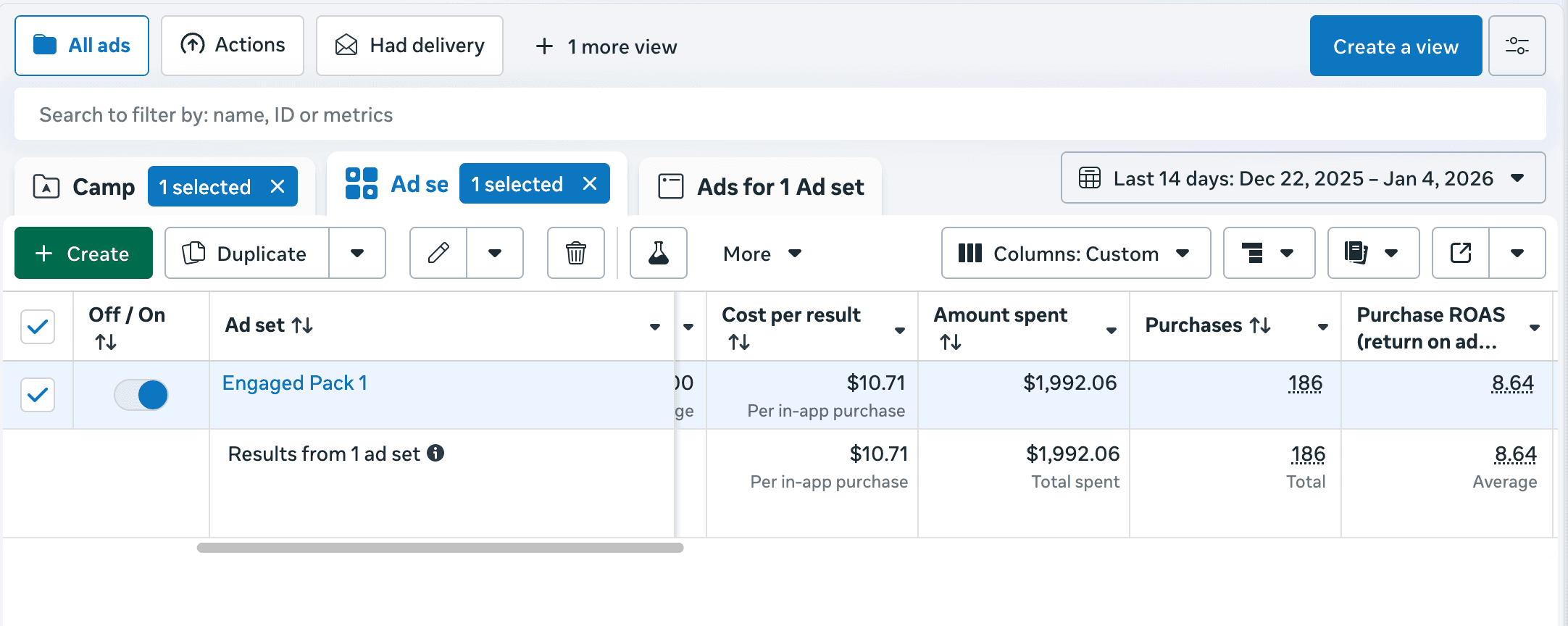The height and width of the screenshot is (626, 1568).
Task: Open the A/B test flask icon
Action: (659, 253)
